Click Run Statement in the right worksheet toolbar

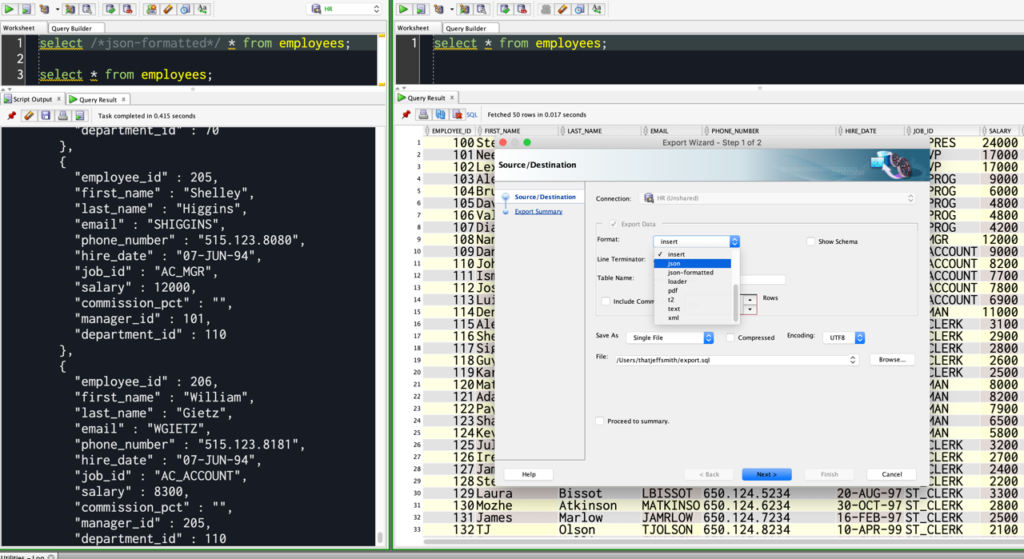(x=404, y=9)
